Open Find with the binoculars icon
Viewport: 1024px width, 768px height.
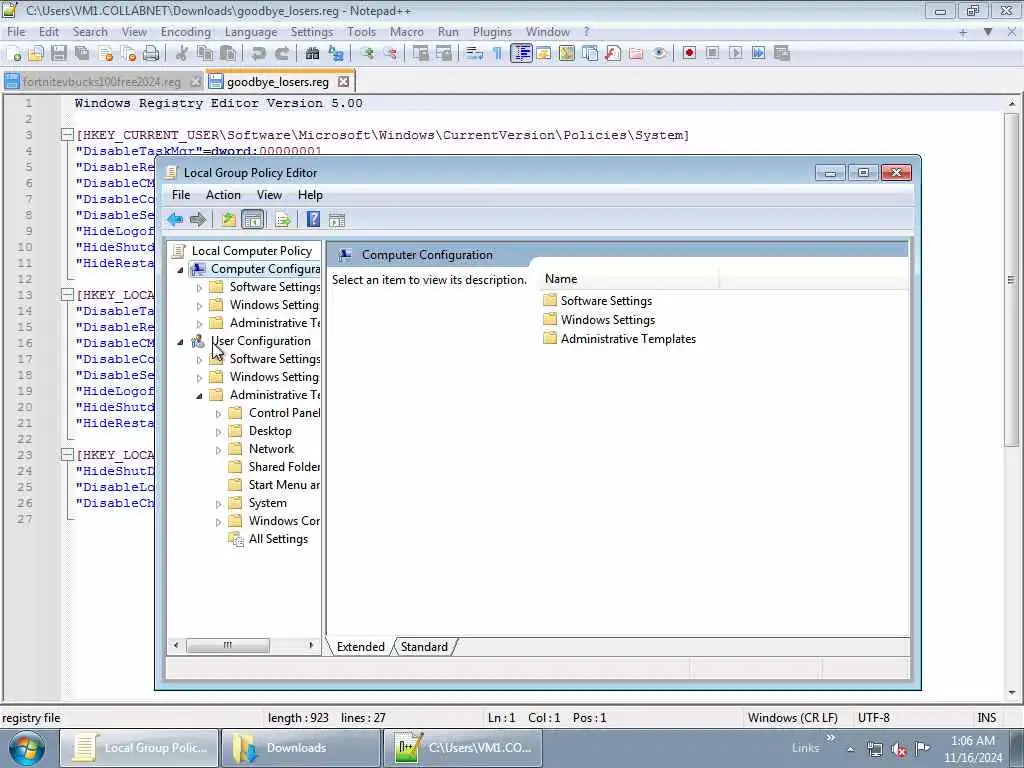pyautogui.click(x=312, y=54)
